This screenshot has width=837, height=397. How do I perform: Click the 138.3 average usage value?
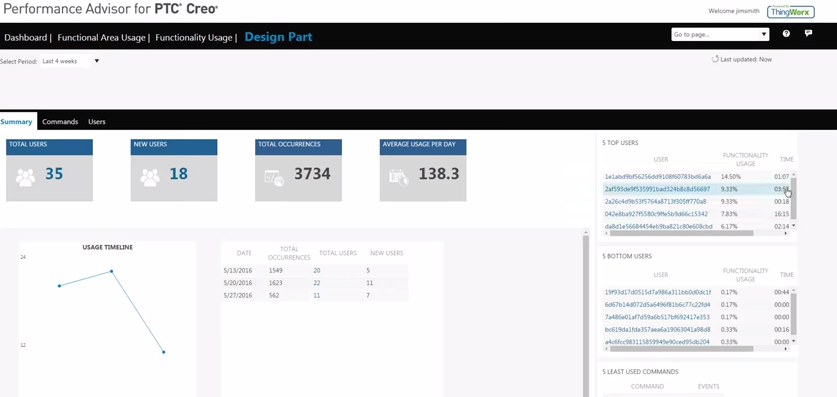click(439, 174)
